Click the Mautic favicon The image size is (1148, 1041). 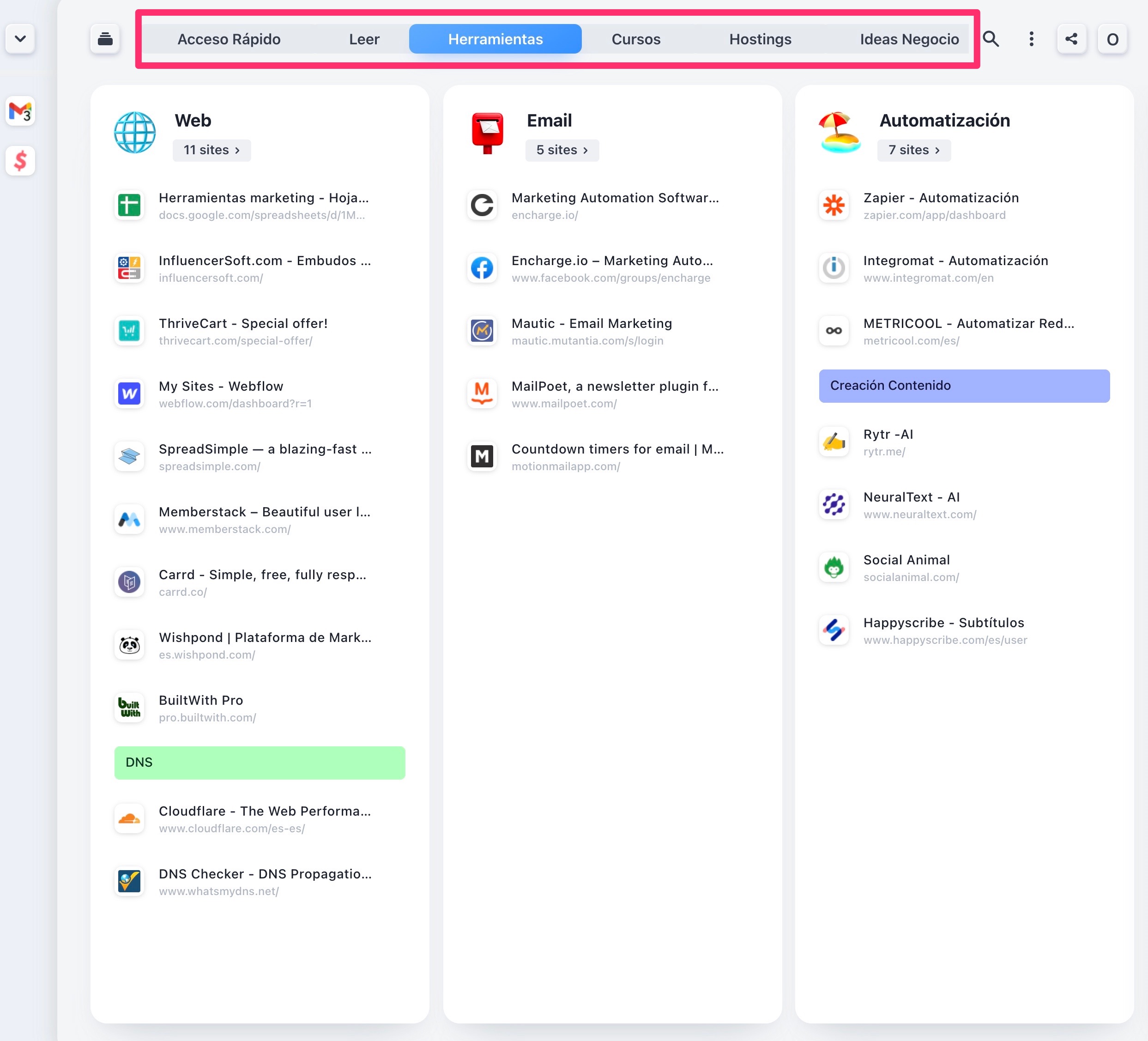[x=482, y=331]
